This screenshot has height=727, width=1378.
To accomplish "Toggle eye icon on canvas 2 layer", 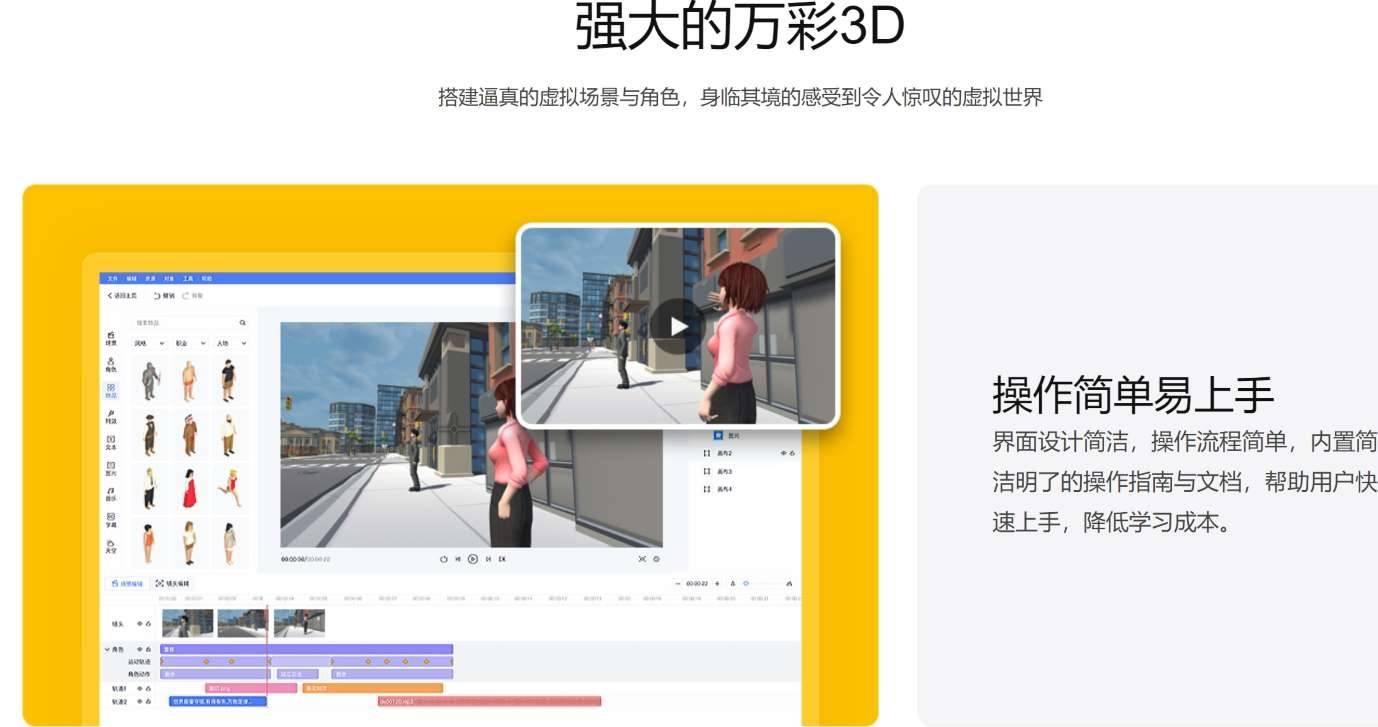I will coord(783,453).
